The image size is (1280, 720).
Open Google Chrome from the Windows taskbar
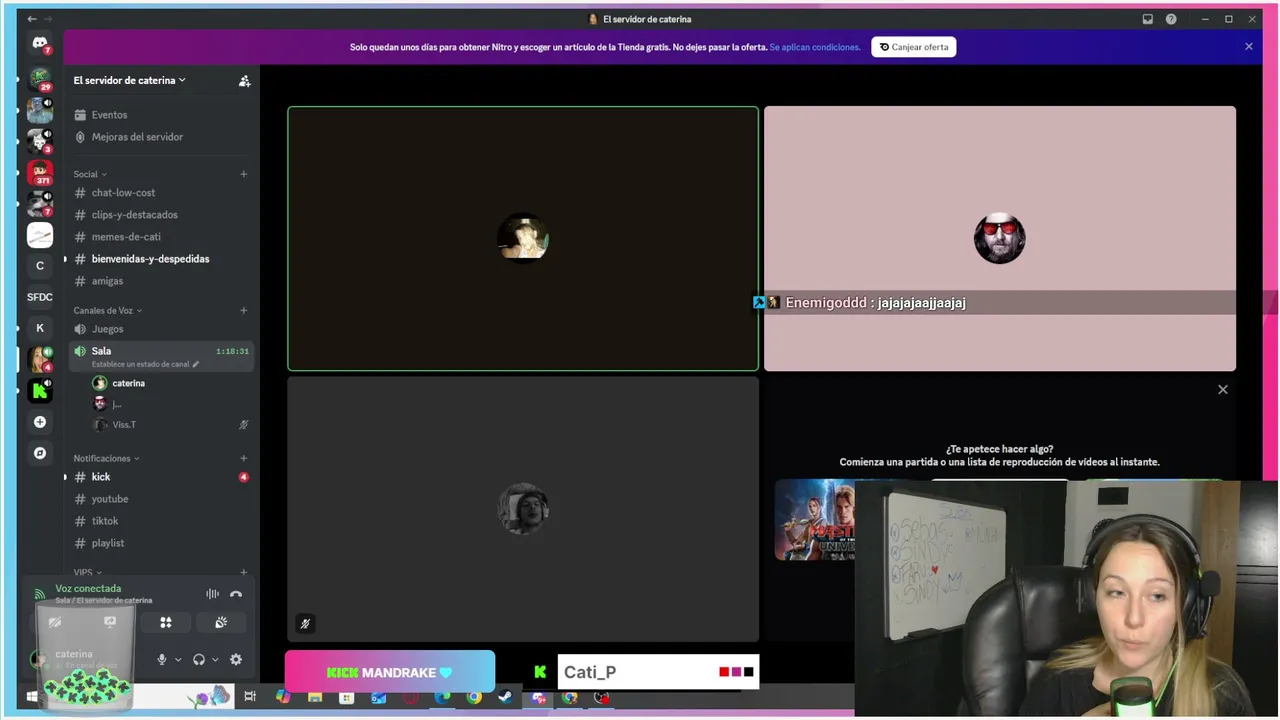click(x=474, y=697)
